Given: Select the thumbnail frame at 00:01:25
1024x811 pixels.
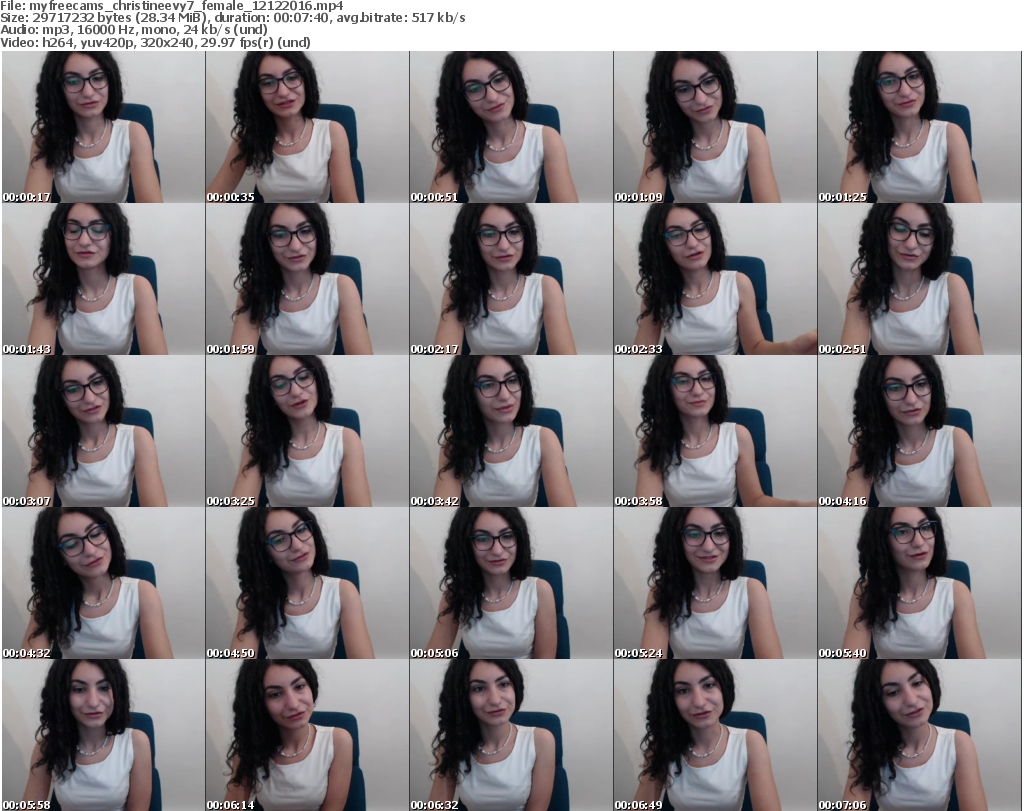Looking at the screenshot, I should click(919, 127).
